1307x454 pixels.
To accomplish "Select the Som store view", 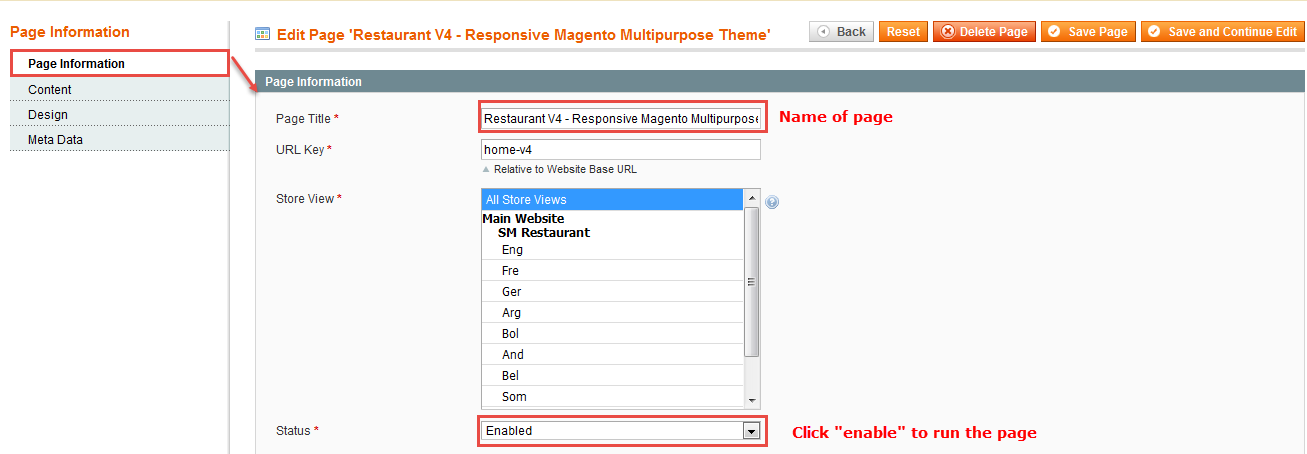I will (613, 397).
